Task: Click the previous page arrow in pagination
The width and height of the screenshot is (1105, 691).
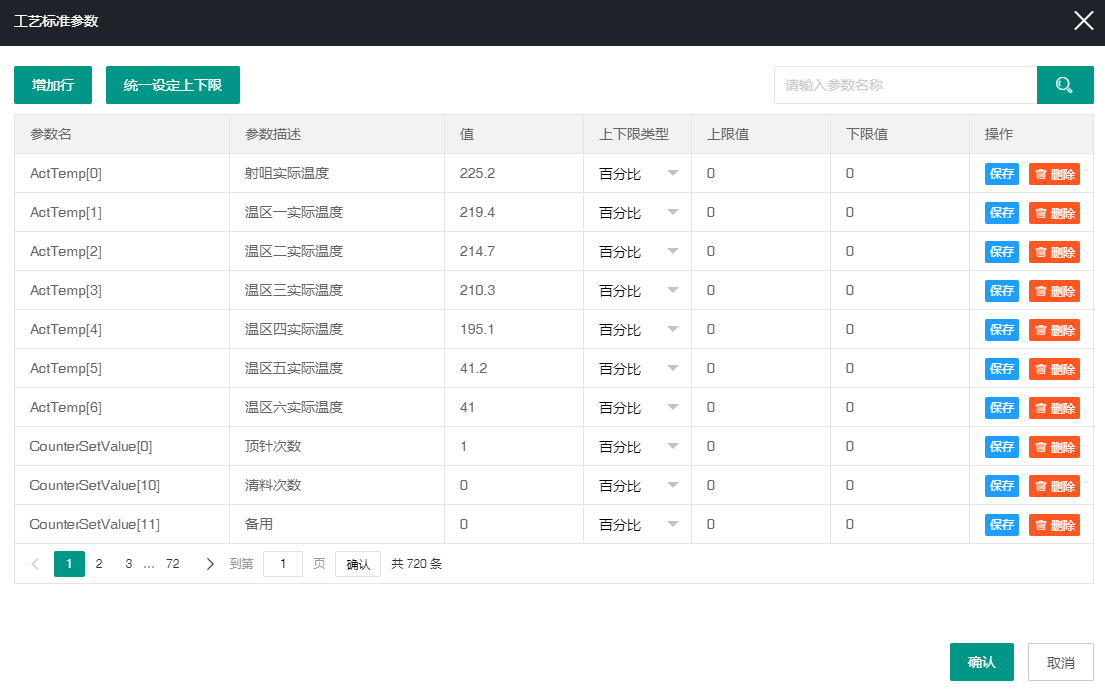Action: (35, 563)
